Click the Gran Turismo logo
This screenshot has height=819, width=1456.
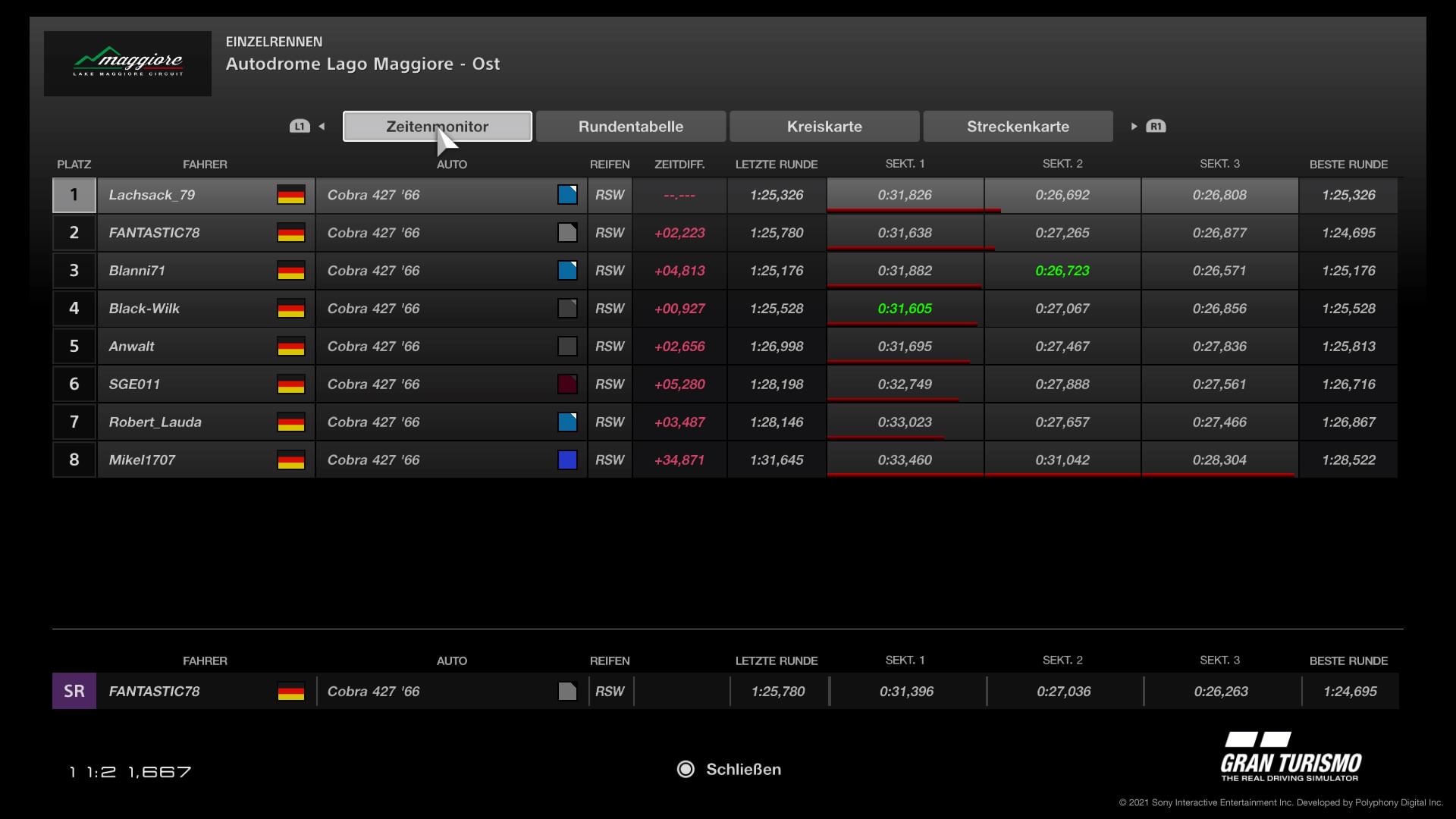tap(1291, 757)
